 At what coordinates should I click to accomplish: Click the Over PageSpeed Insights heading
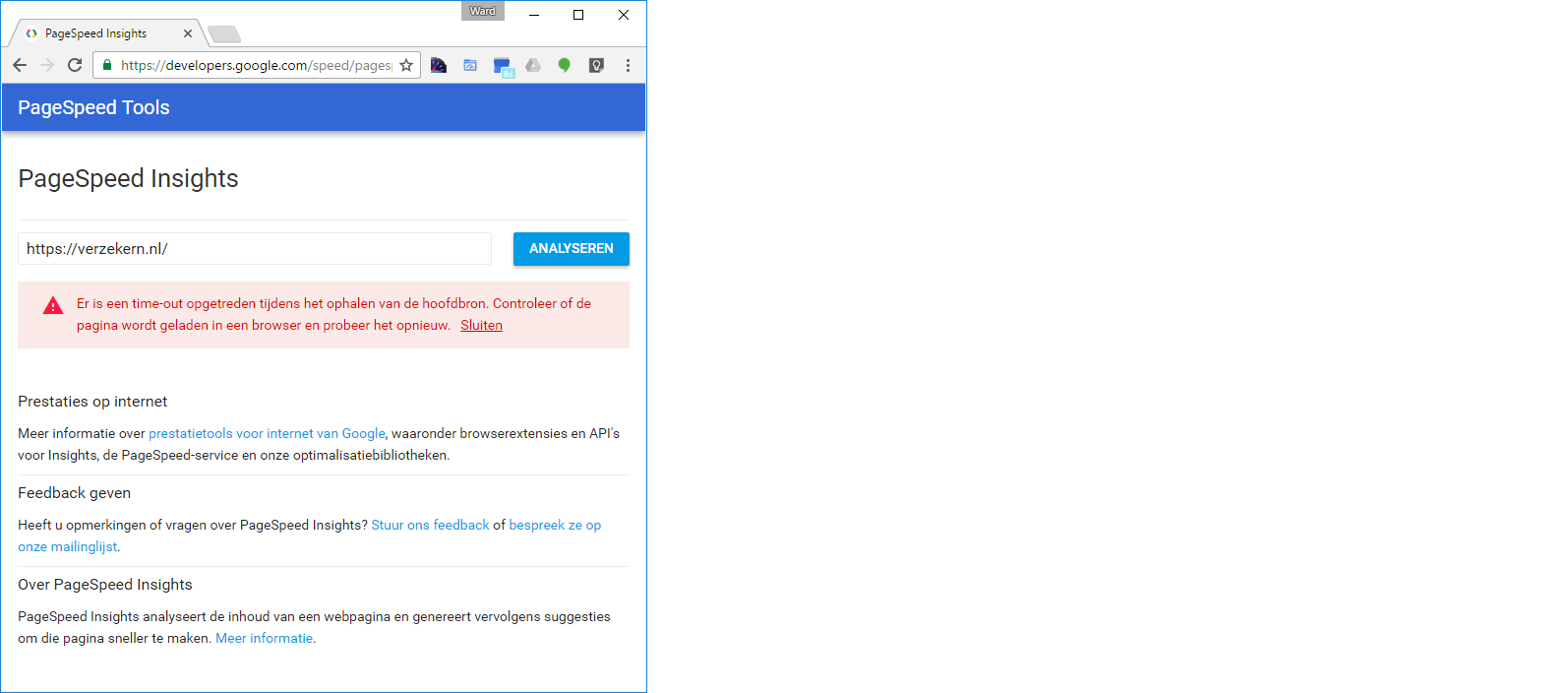pyautogui.click(x=105, y=585)
